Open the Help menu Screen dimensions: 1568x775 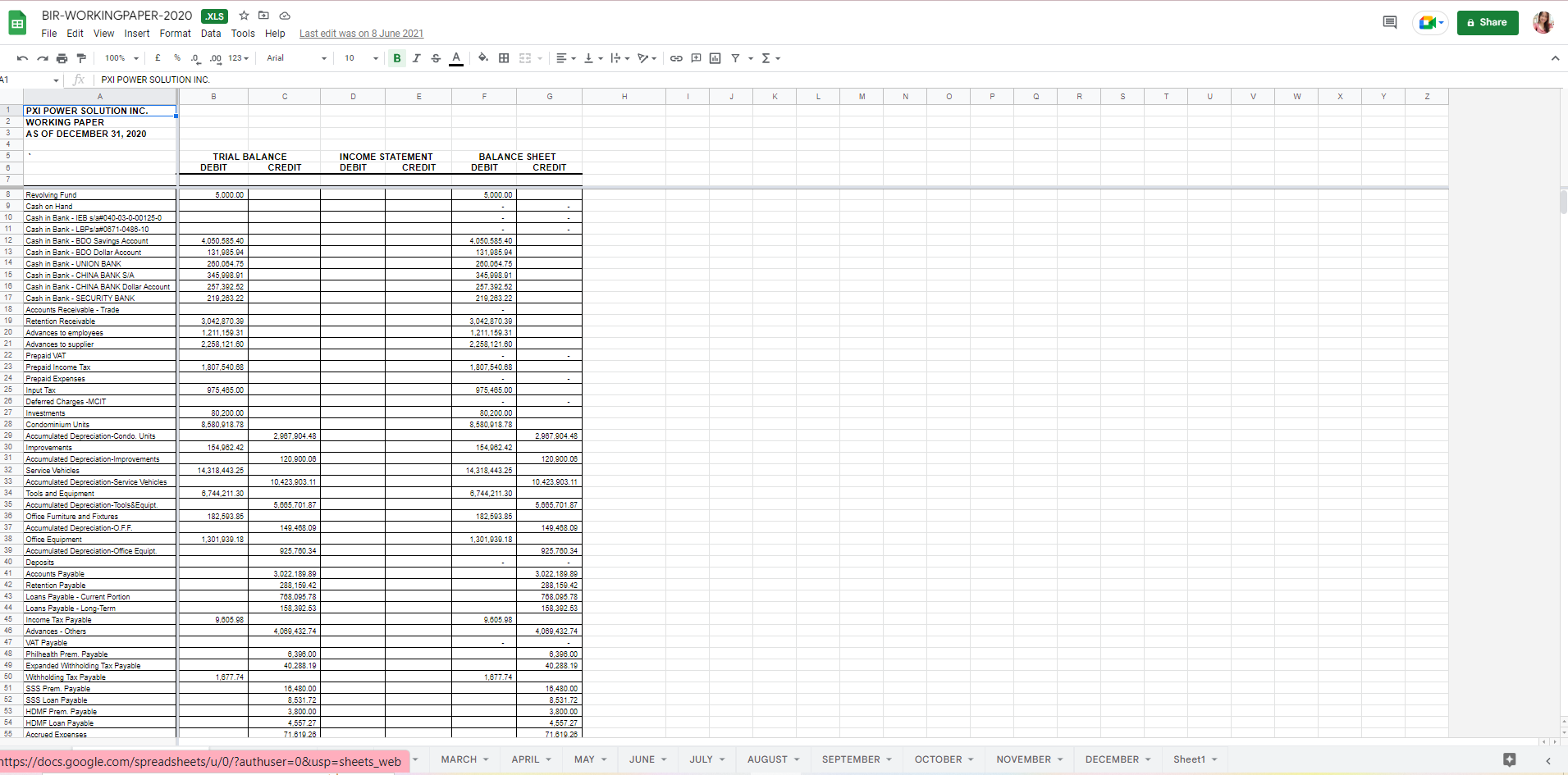point(275,34)
